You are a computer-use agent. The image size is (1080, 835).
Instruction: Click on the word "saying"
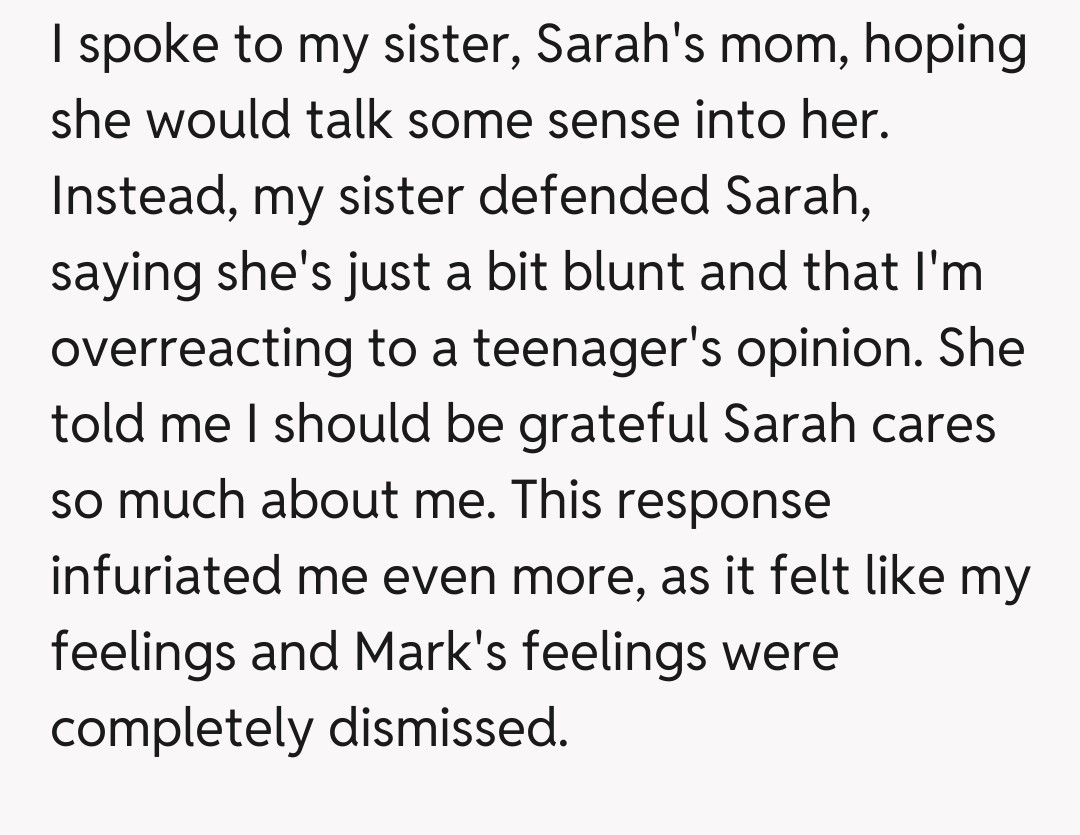pos(126,275)
